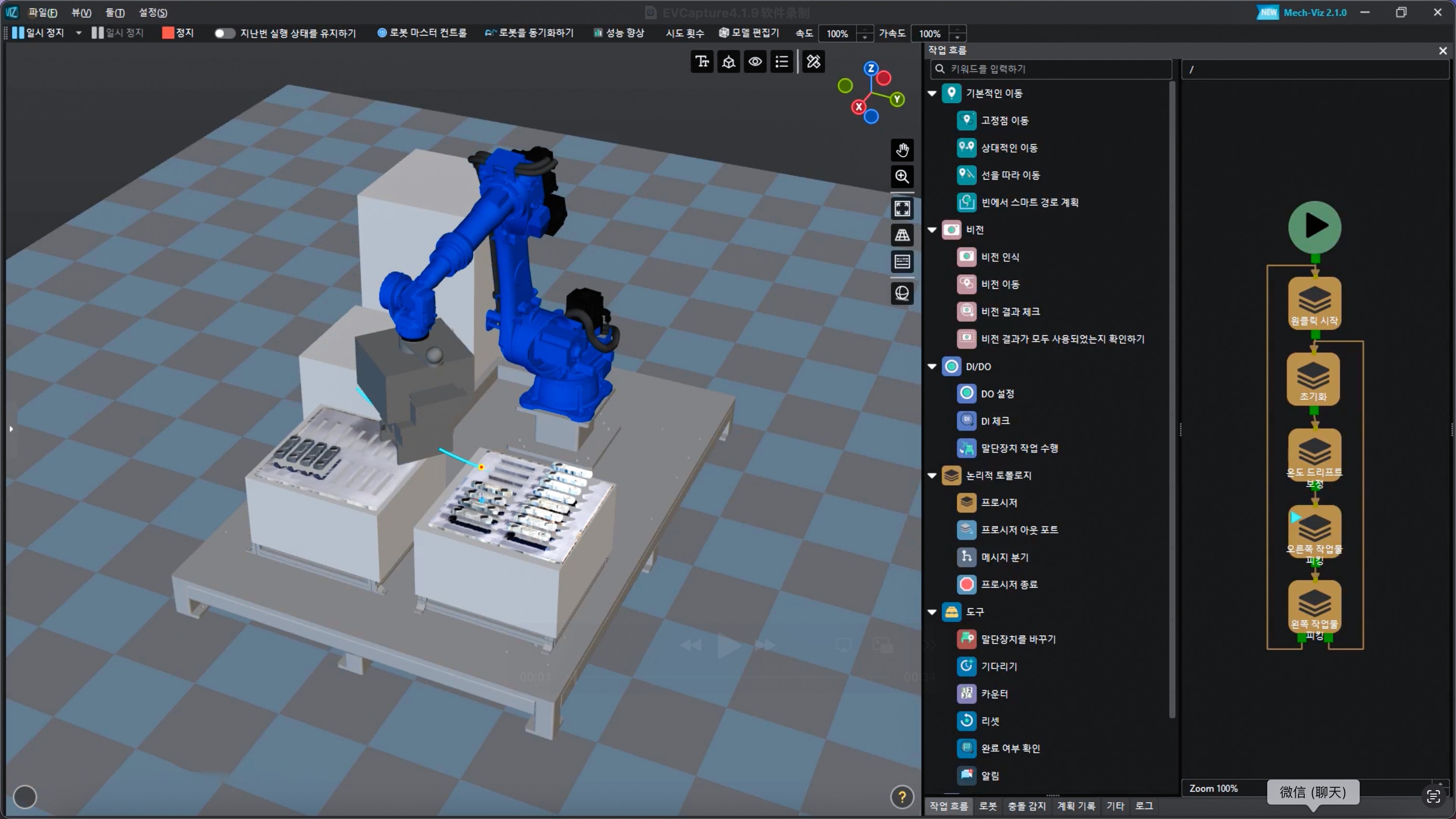Click the 메시지 분기 step icon
Screen dimensions: 1456x819
[966, 557]
